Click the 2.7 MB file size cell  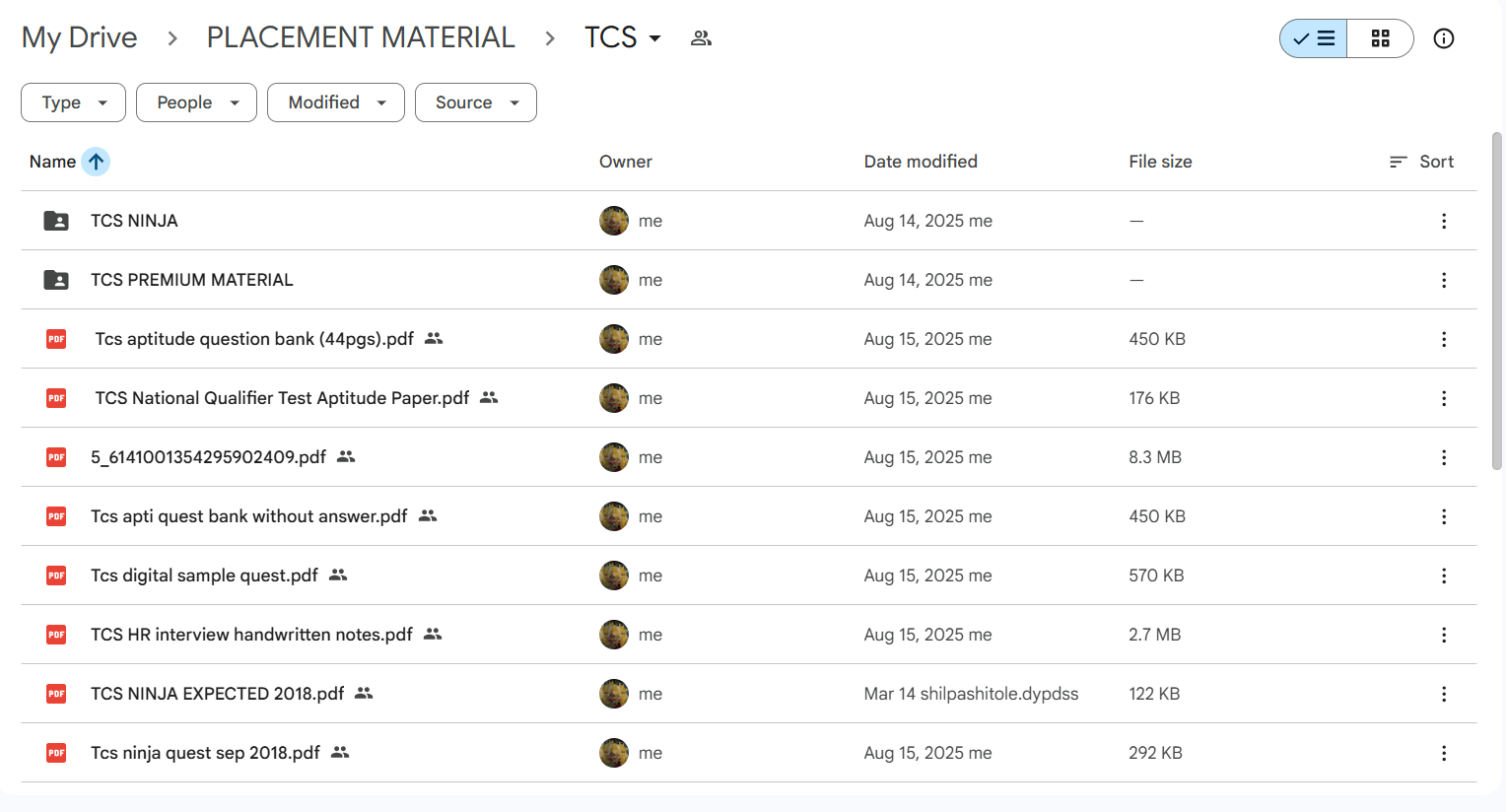coord(1154,635)
